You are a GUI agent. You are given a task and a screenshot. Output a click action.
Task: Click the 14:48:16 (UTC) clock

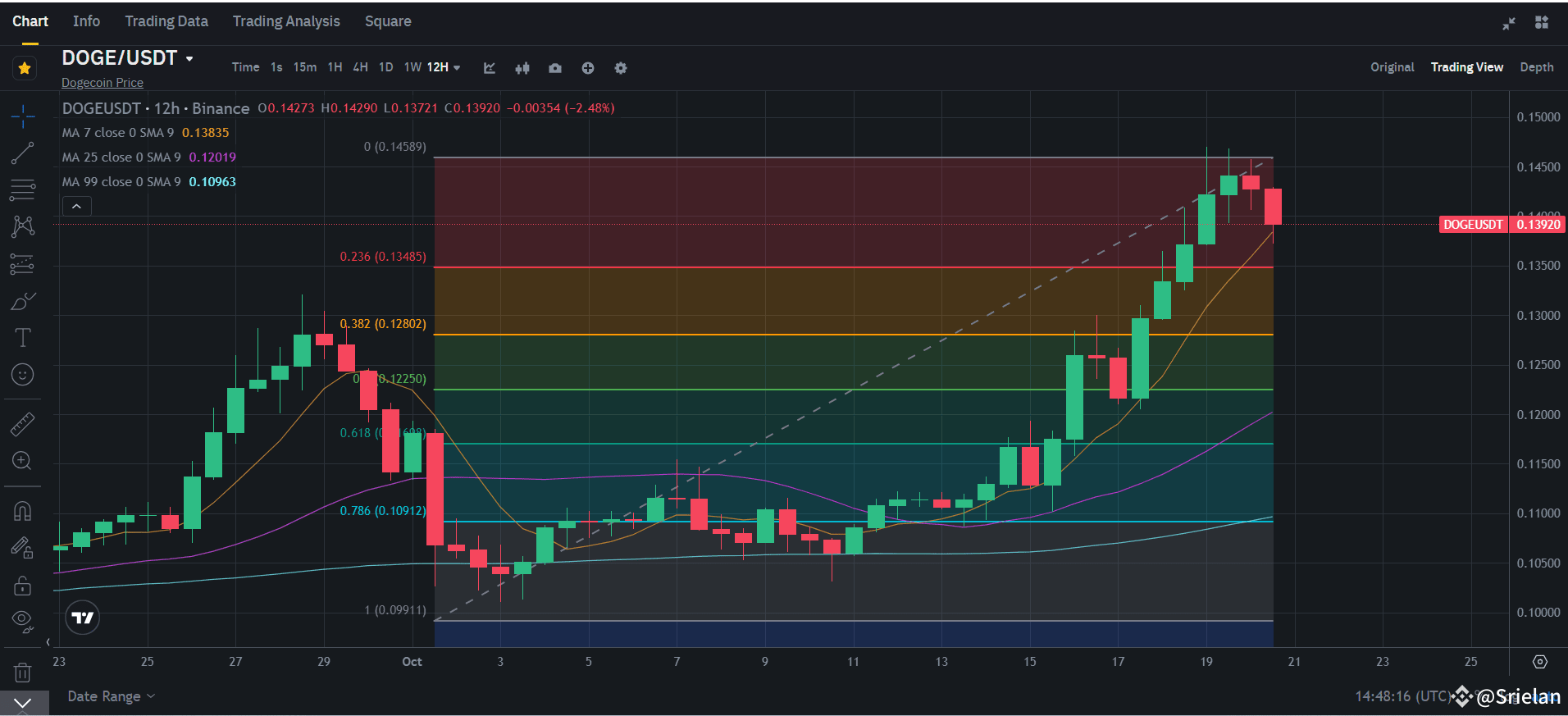(1402, 696)
